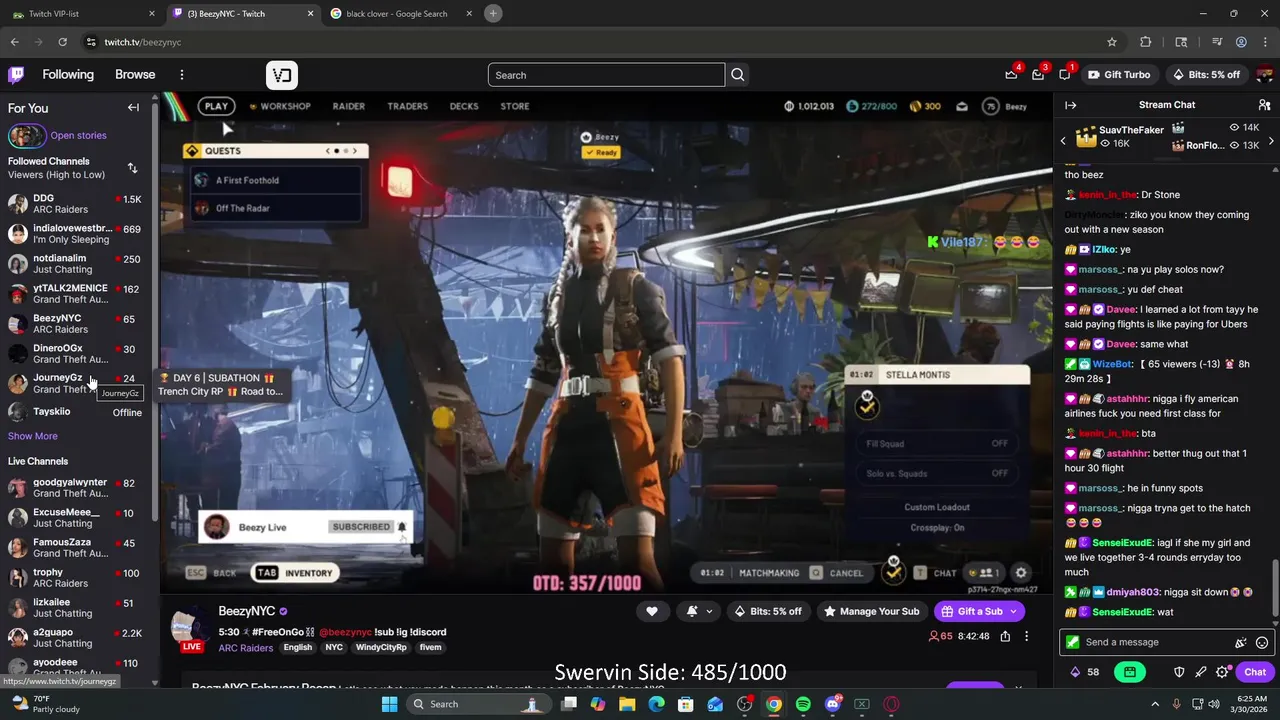Click the Twitch search input field
Screen dimensions: 1280x720
606,75
